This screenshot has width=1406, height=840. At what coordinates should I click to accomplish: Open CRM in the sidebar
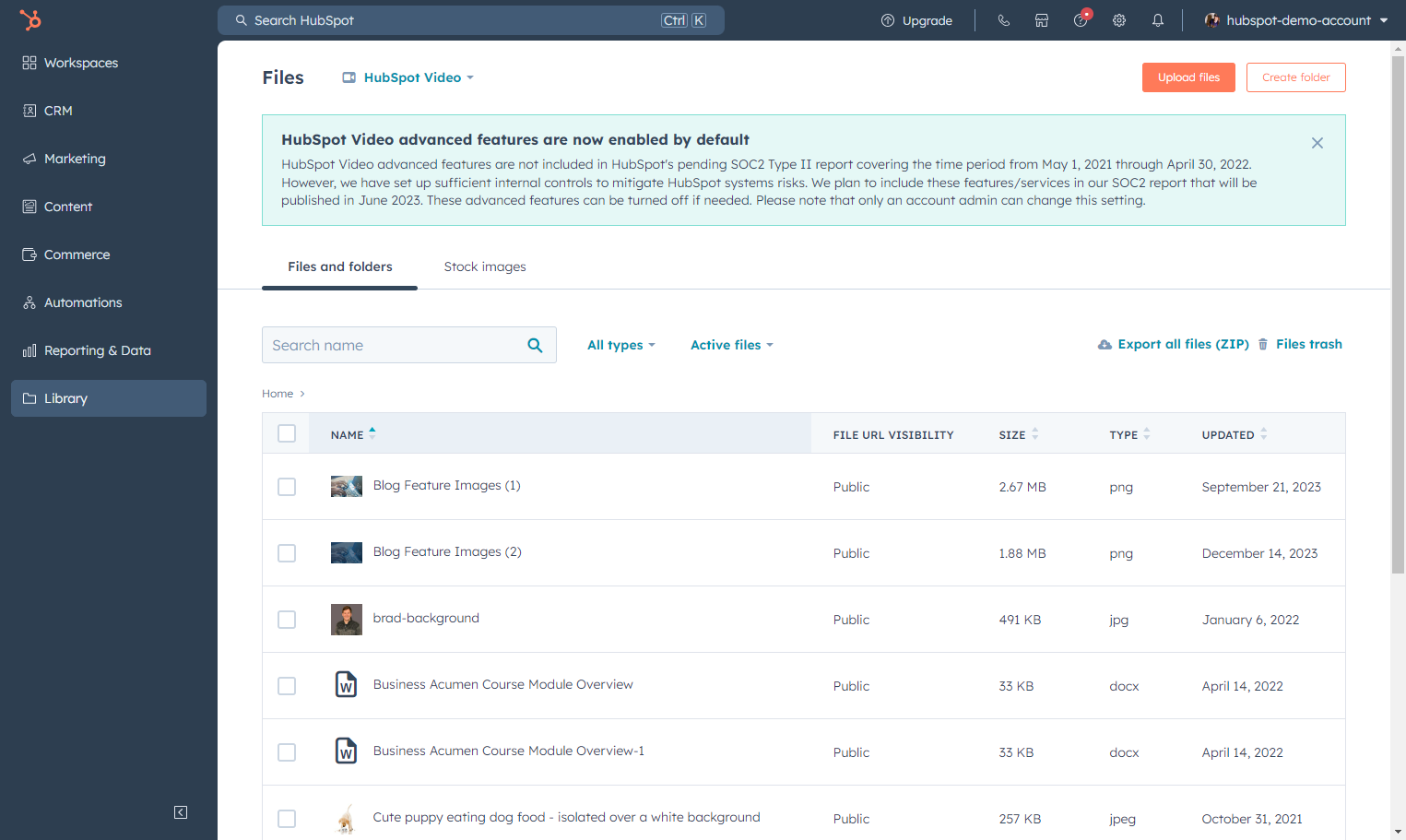click(x=109, y=111)
